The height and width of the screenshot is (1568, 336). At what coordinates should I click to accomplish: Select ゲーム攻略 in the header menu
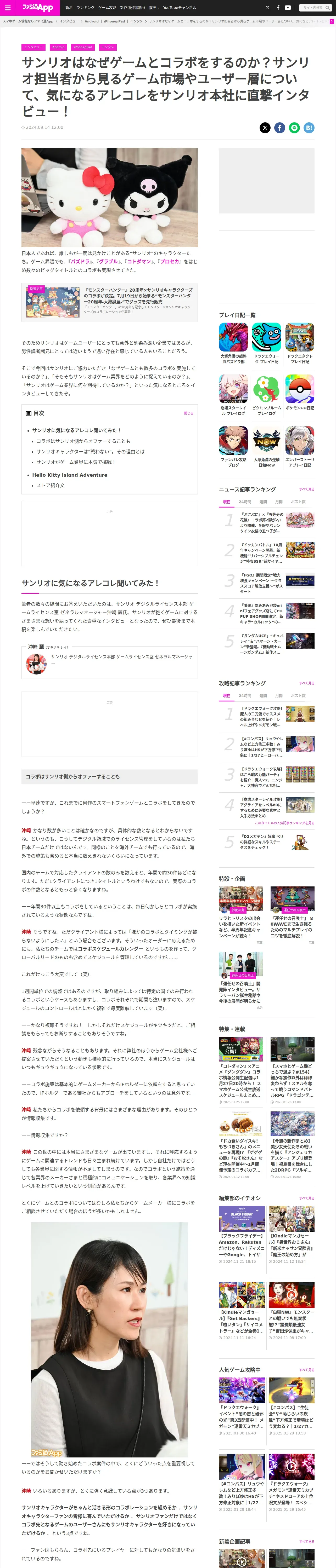pos(107,8)
